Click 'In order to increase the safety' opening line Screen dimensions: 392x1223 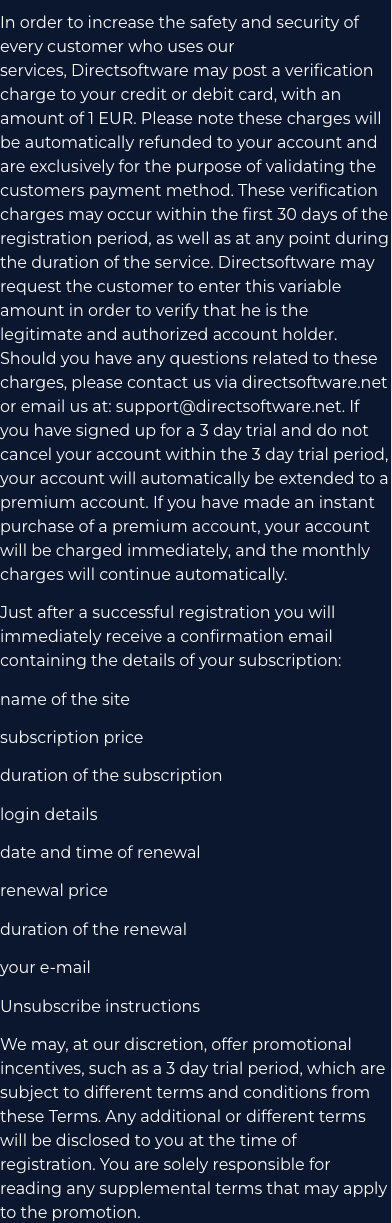coord(180,22)
